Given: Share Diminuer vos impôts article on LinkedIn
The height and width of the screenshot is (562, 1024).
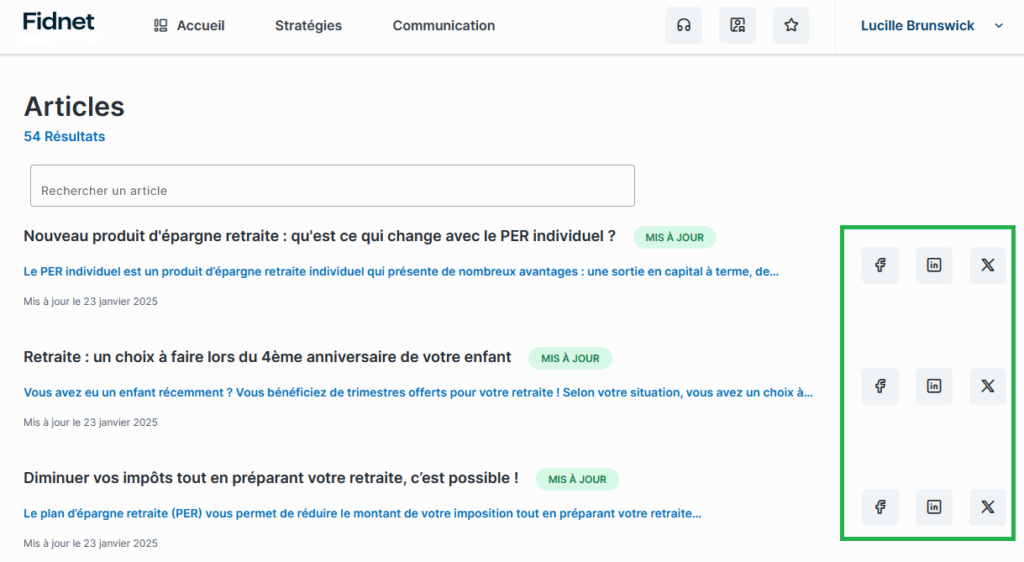Looking at the screenshot, I should 934,507.
